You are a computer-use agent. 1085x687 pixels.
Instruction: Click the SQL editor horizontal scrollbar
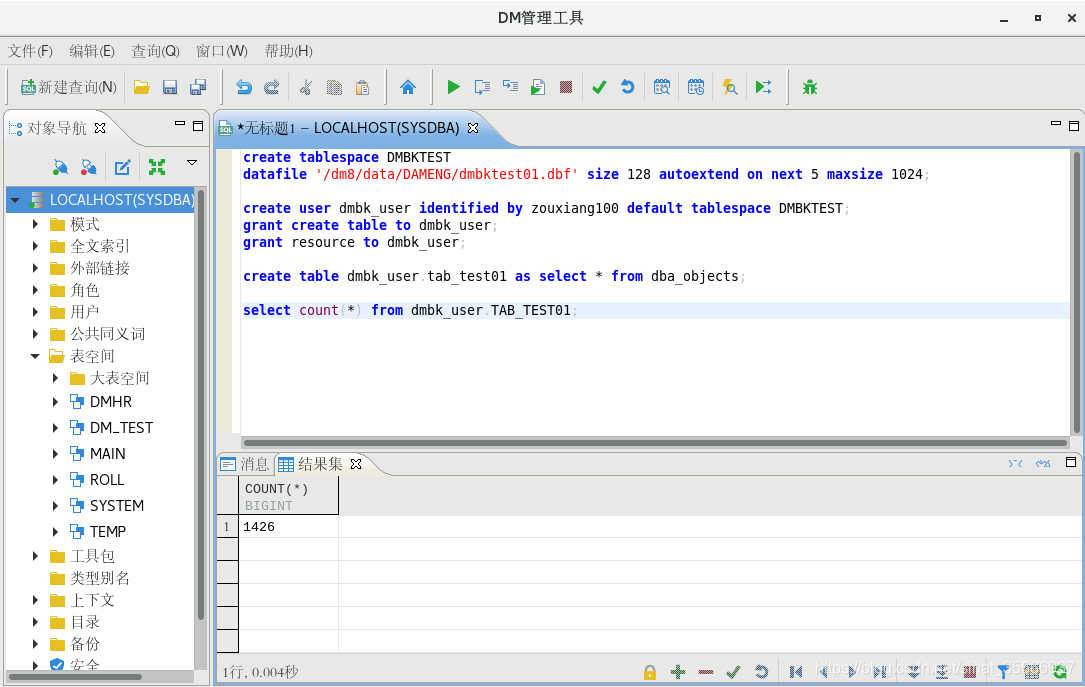pyautogui.click(x=655, y=443)
